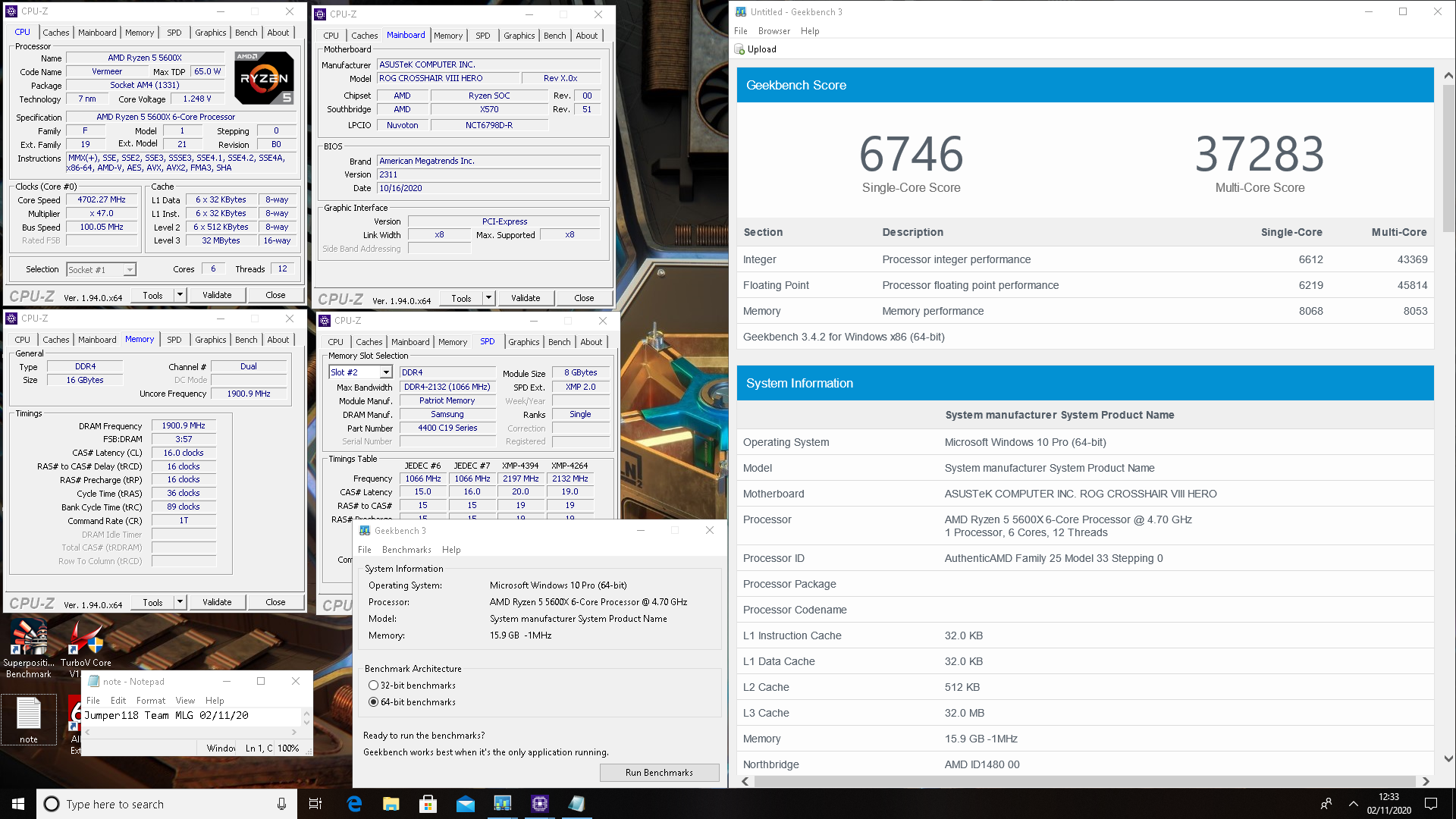
Task: Open Superposition Benchmark desktop shortcut
Action: pos(29,648)
